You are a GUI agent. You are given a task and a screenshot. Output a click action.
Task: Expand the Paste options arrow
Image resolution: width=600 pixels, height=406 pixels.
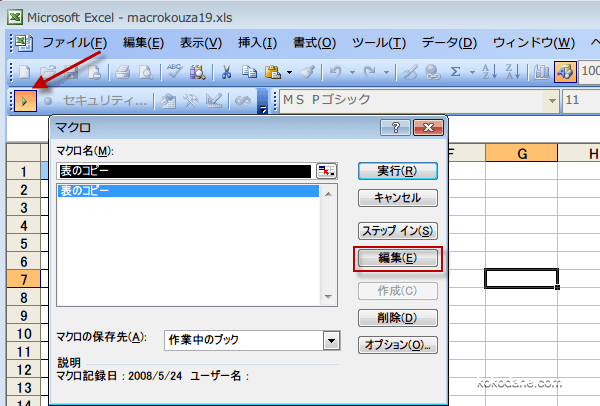(x=289, y=72)
